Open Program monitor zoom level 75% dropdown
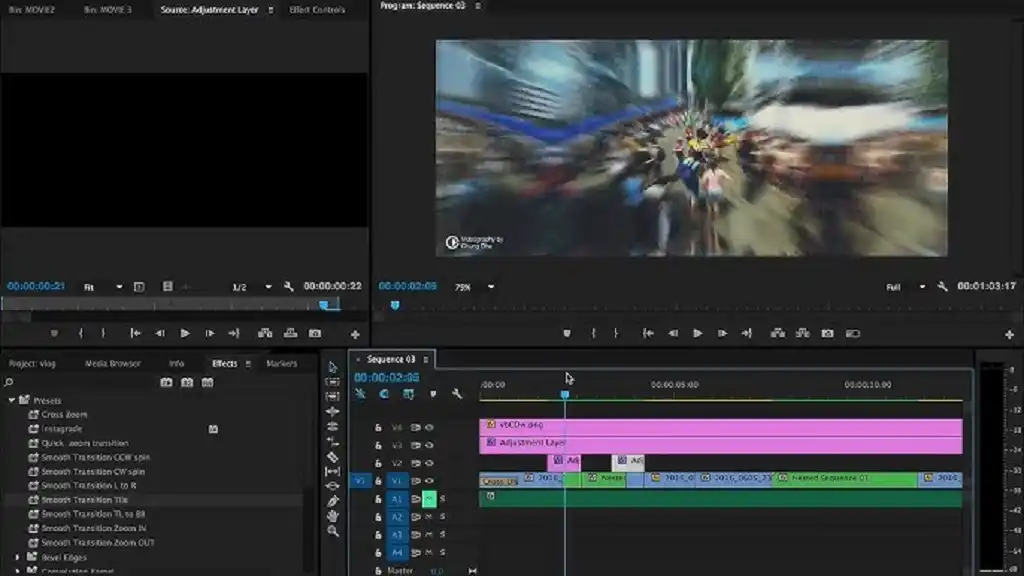The height and width of the screenshot is (576, 1024). coord(475,287)
